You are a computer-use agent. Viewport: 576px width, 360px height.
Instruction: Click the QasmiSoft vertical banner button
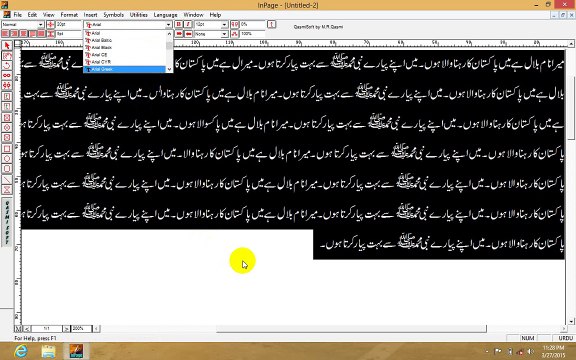pyautogui.click(x=7, y=222)
